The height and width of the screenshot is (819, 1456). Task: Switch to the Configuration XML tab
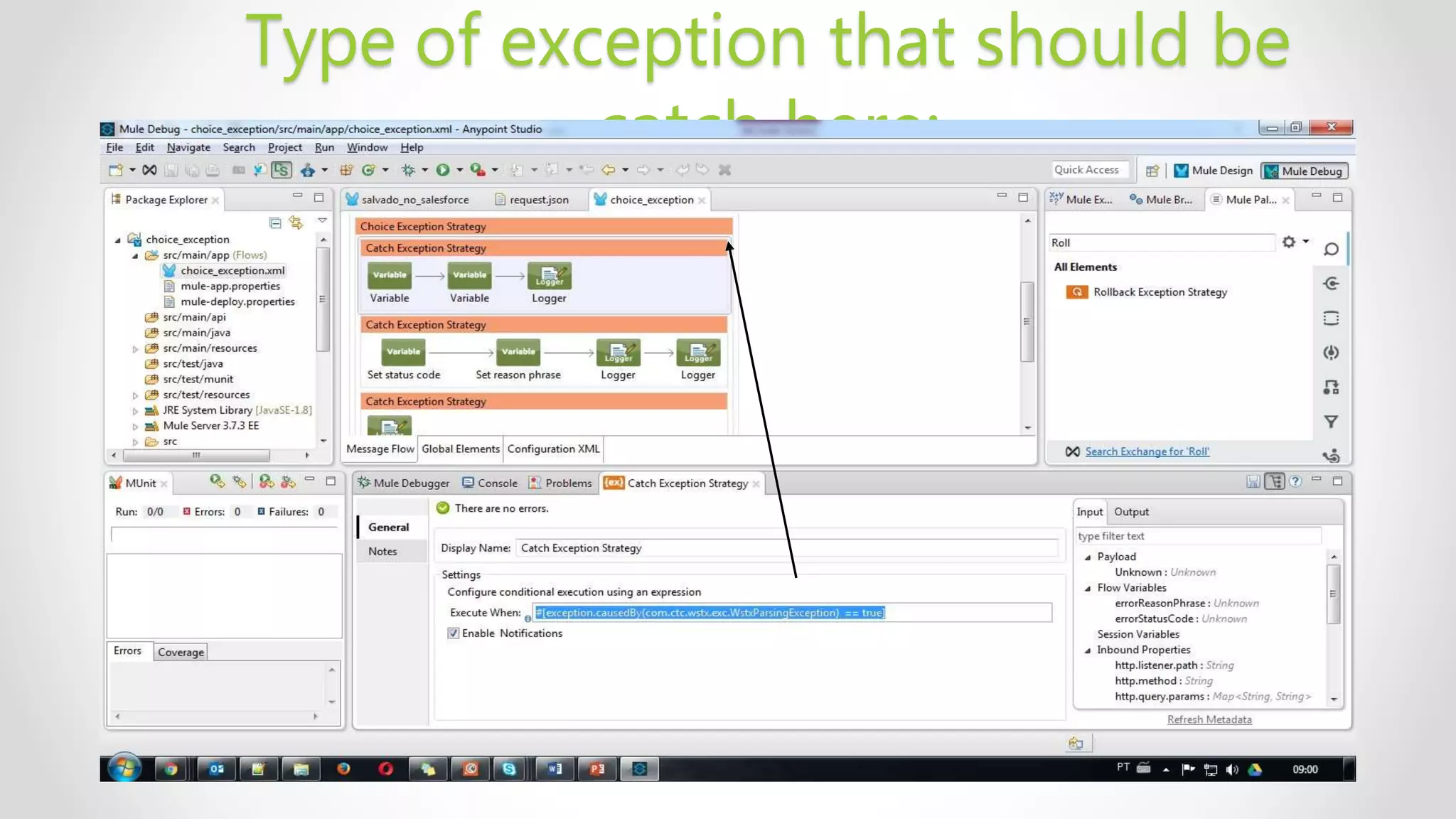[x=553, y=449]
